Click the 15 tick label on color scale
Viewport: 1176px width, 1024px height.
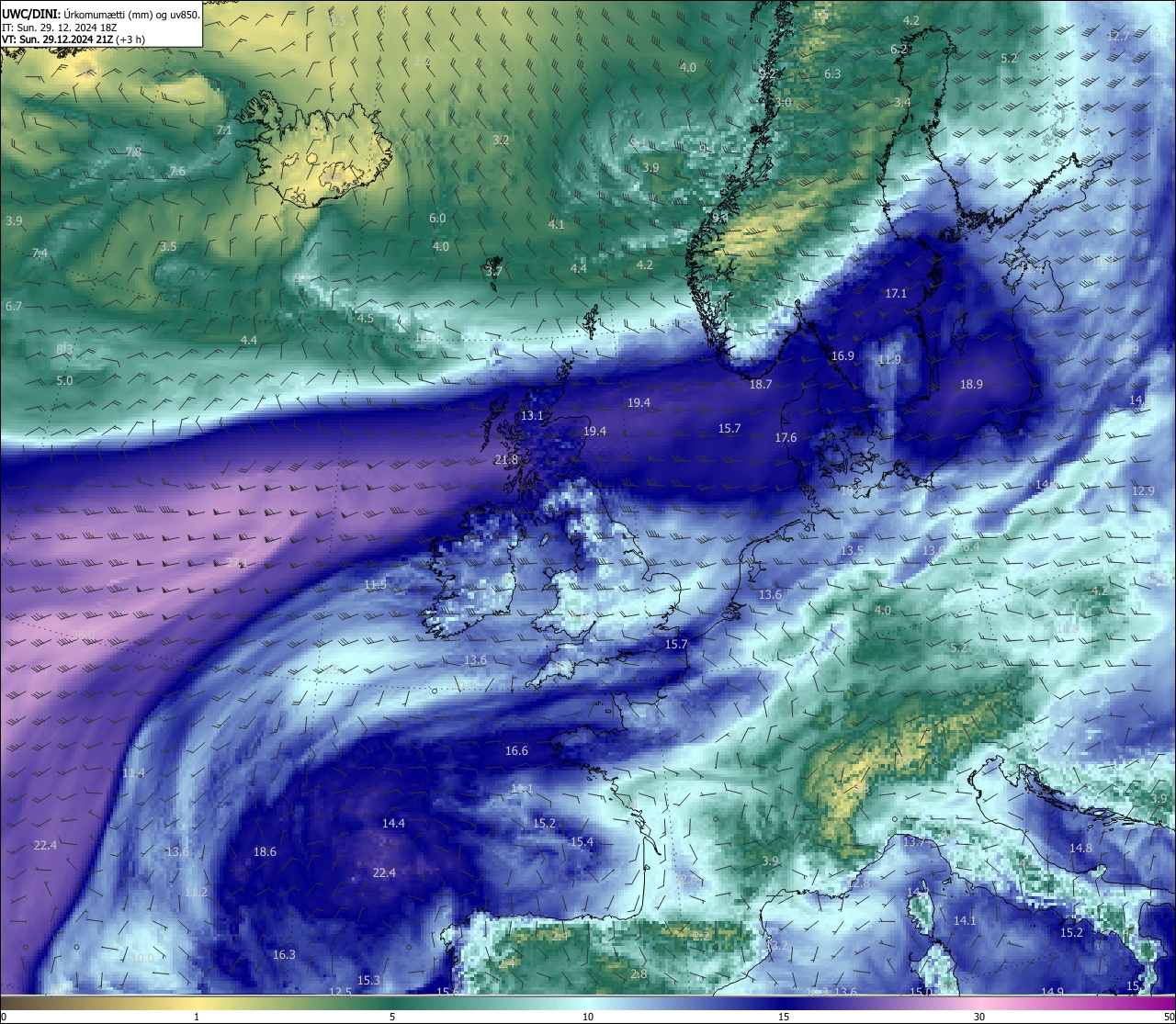[x=784, y=1017]
